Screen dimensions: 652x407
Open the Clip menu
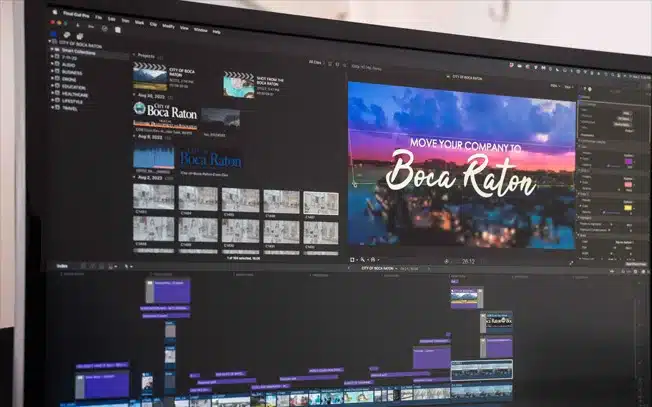[153, 24]
